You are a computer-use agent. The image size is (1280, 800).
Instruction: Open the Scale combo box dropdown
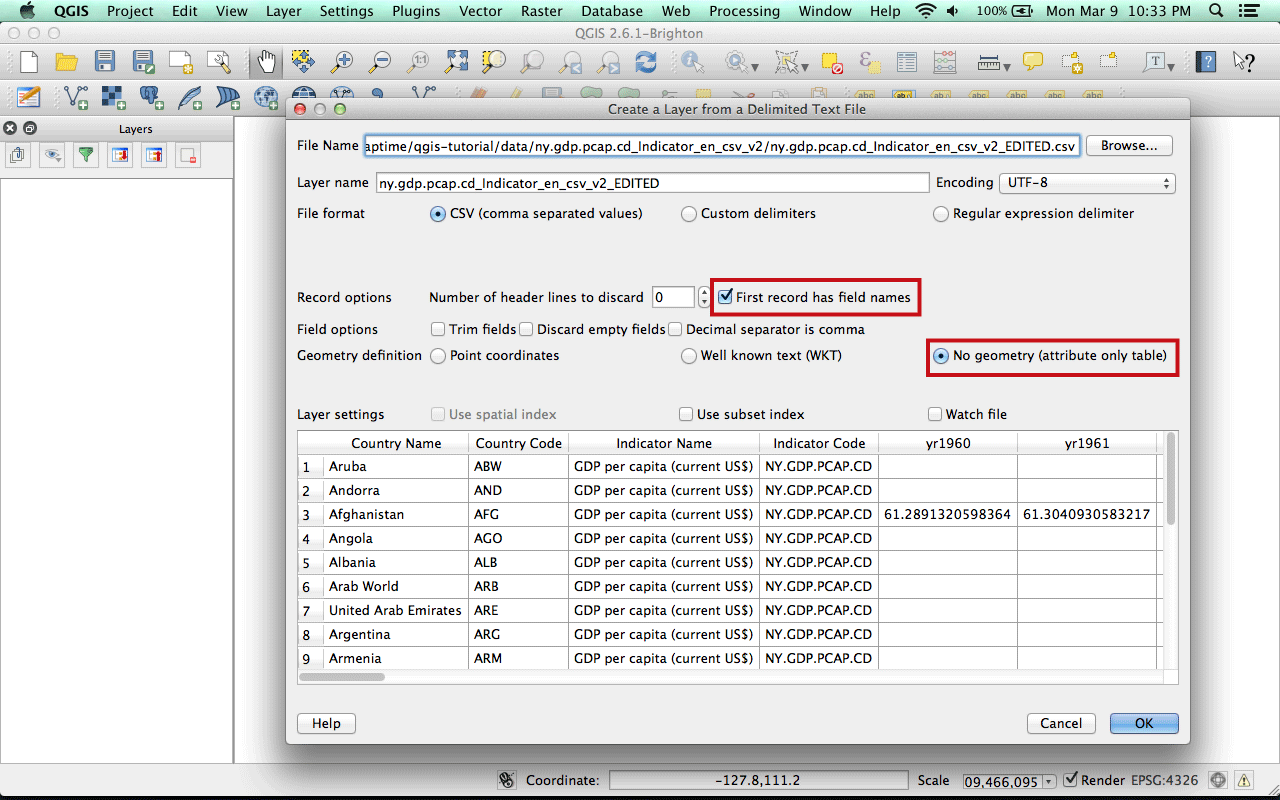click(x=1048, y=782)
